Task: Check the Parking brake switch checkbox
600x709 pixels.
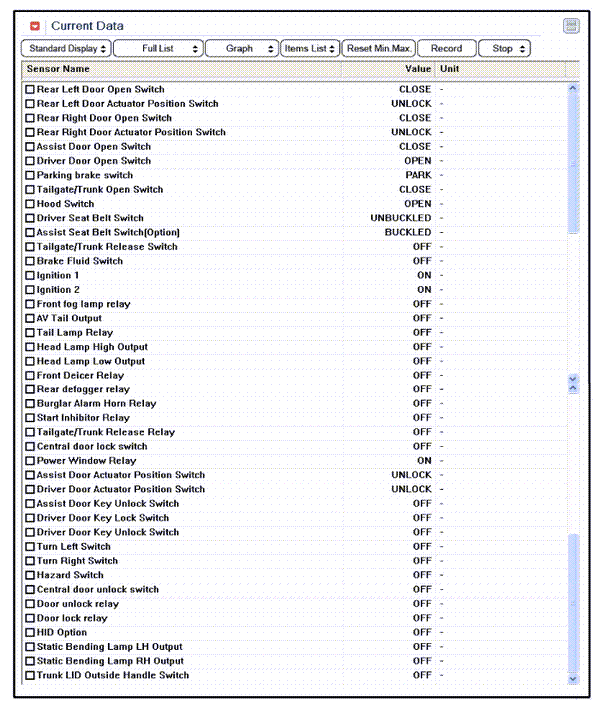Action: tap(29, 175)
